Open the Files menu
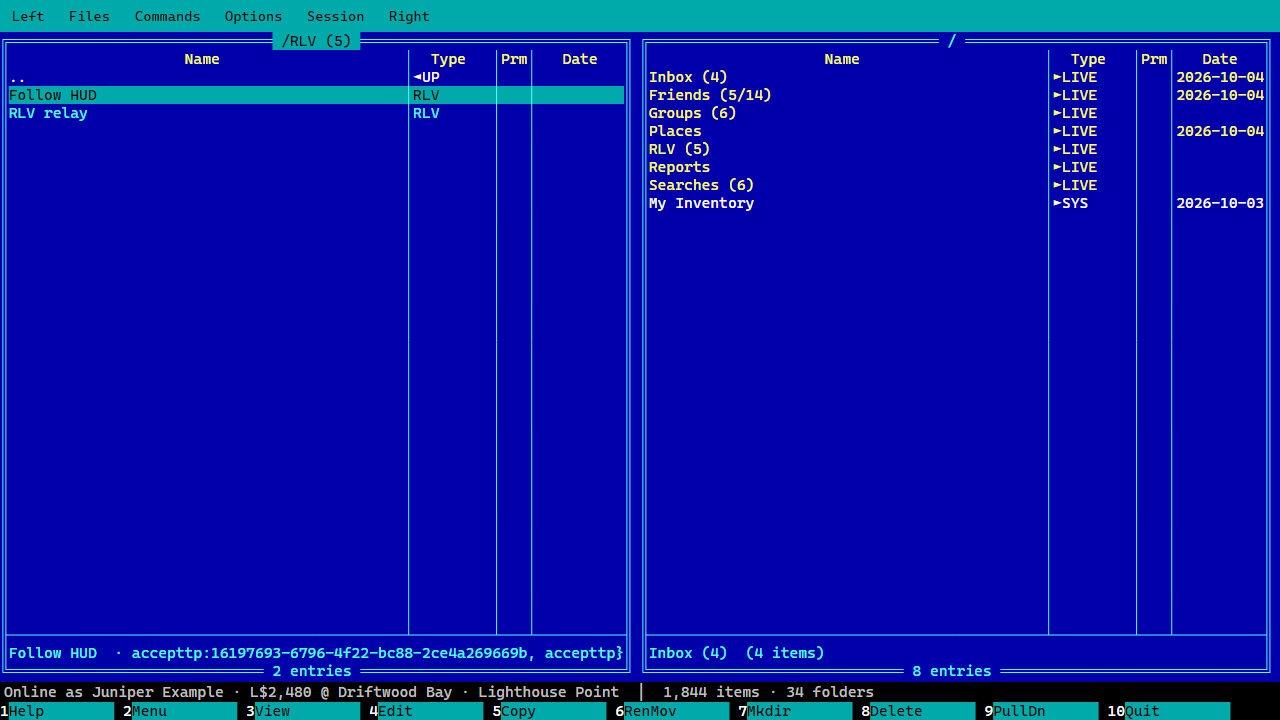The width and height of the screenshot is (1280, 720). tap(89, 16)
